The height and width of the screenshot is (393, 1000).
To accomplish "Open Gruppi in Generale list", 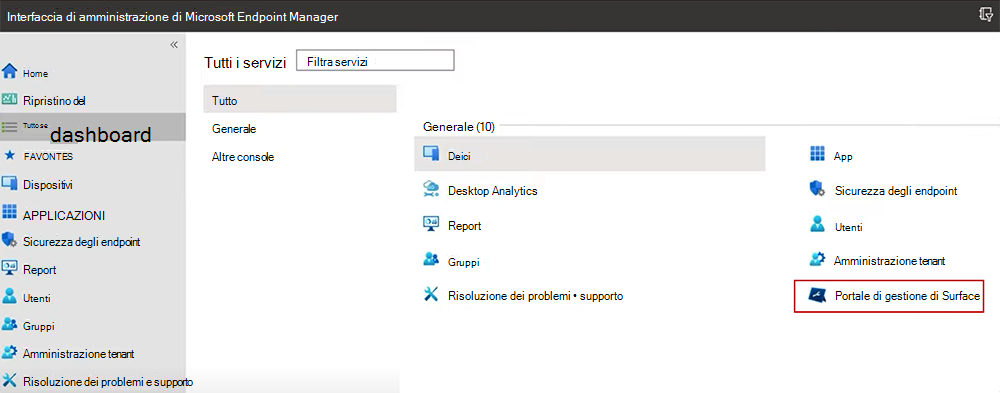I will tap(463, 262).
